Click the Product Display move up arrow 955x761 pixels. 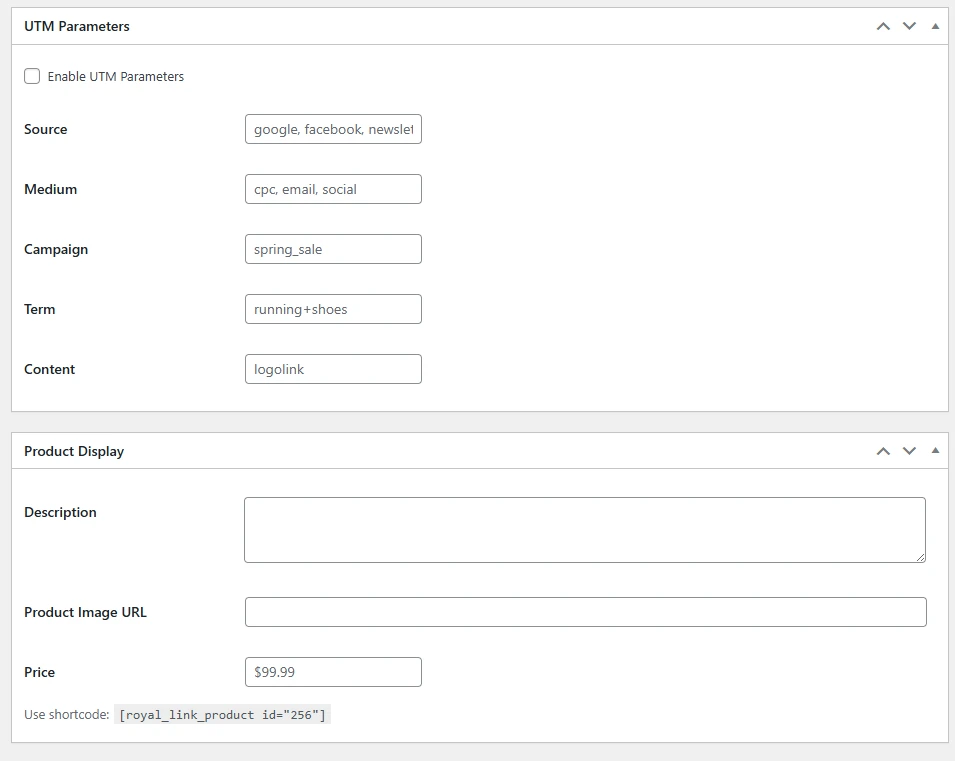click(883, 451)
